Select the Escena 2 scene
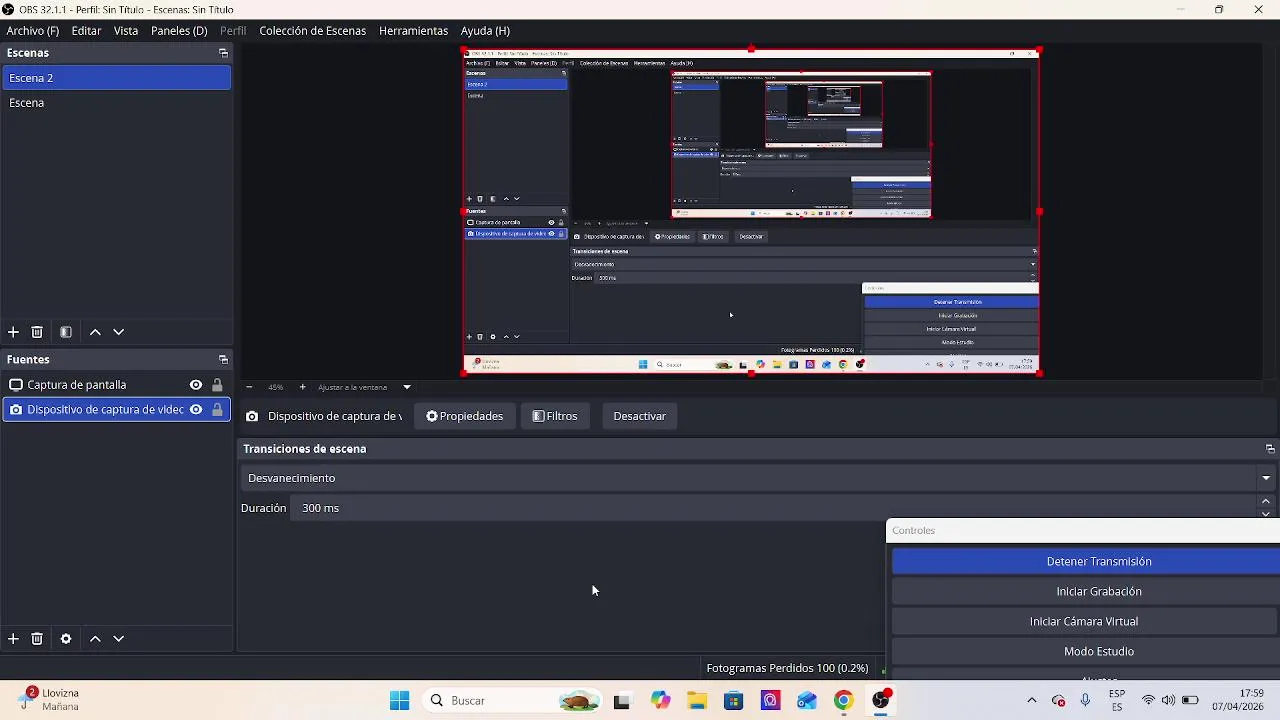This screenshot has width=1280, height=720. pos(116,78)
